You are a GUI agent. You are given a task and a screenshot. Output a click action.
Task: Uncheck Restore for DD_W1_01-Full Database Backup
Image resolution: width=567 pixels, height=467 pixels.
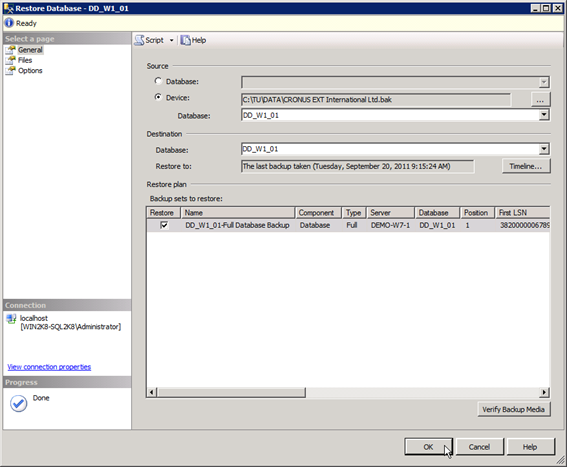pos(164,225)
